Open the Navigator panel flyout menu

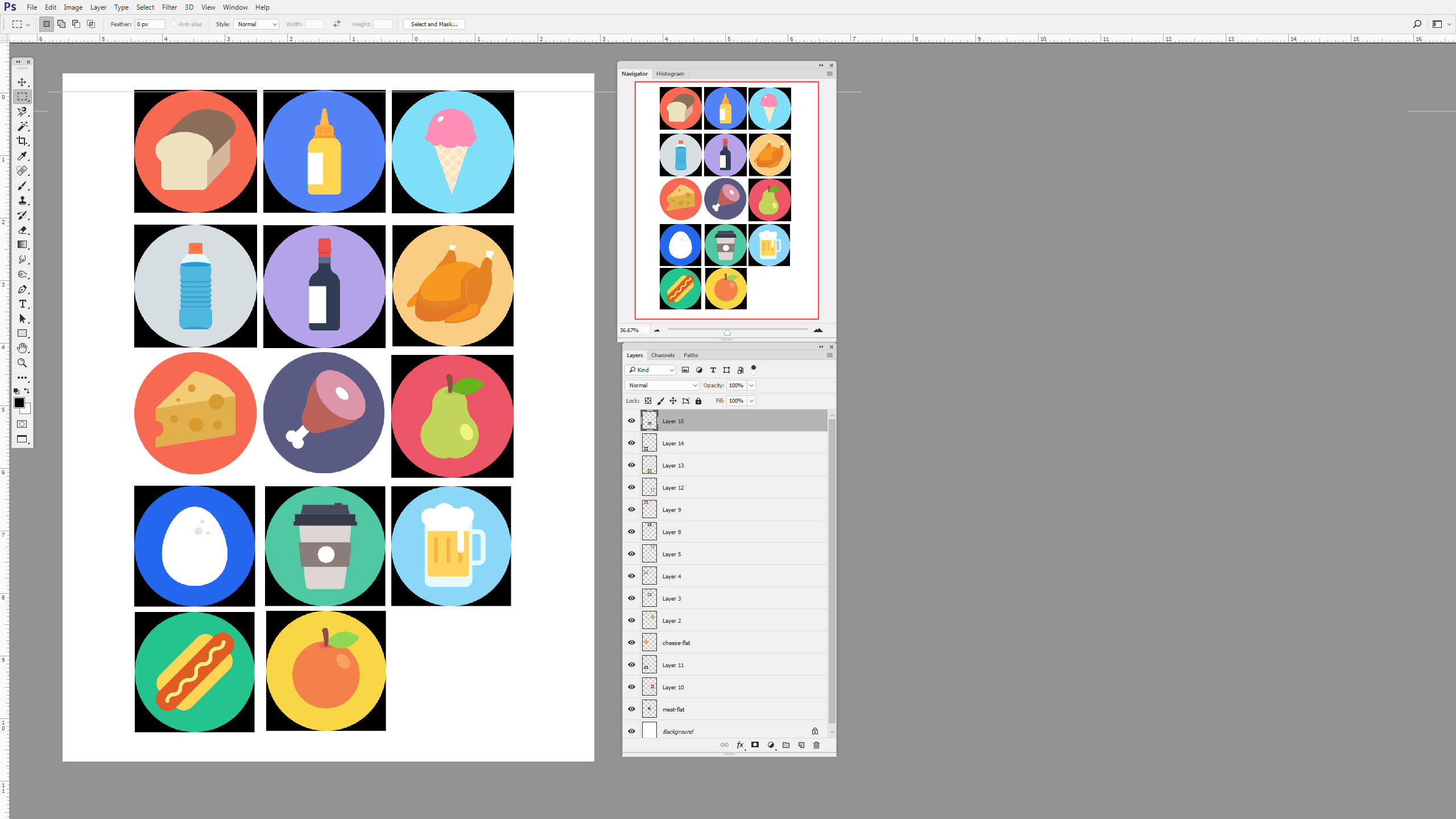pyautogui.click(x=830, y=74)
